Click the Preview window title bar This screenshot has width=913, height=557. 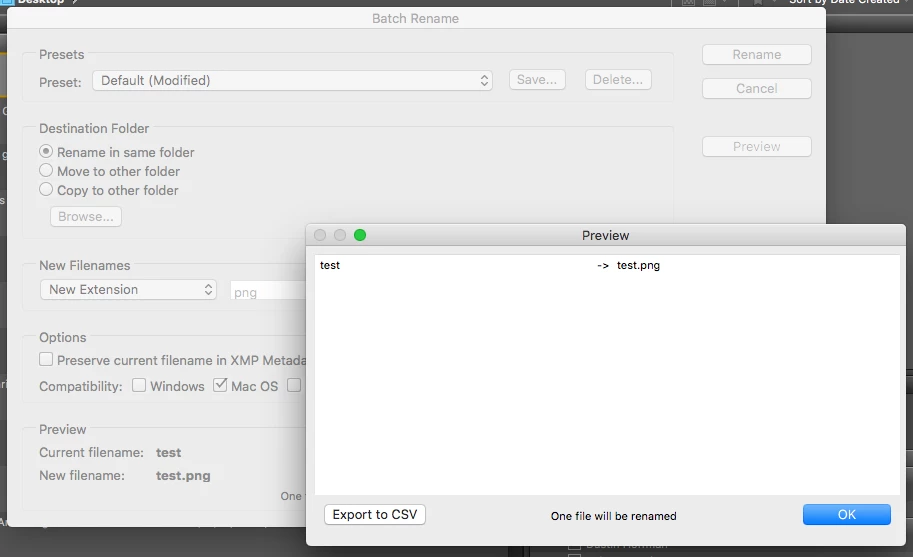[606, 235]
